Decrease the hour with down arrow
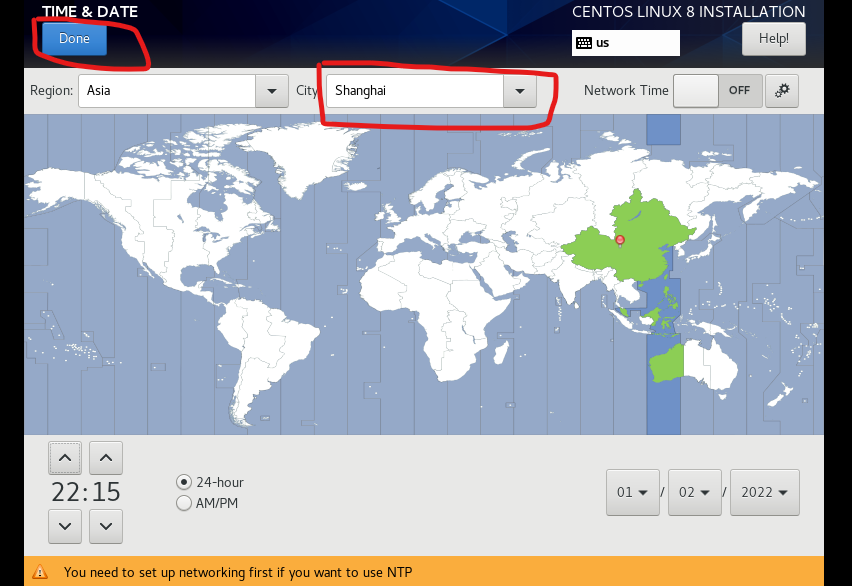Screen dimensions: 852x586 [65, 526]
